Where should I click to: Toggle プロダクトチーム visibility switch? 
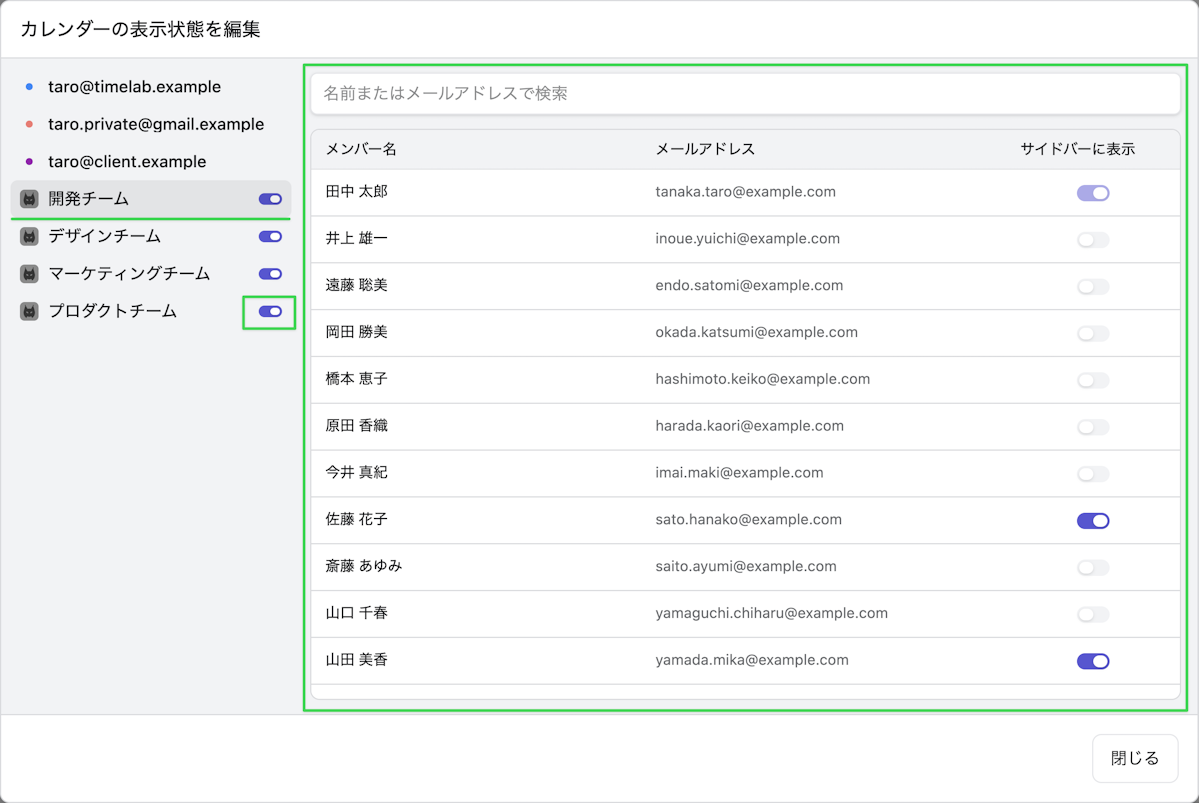(270, 311)
